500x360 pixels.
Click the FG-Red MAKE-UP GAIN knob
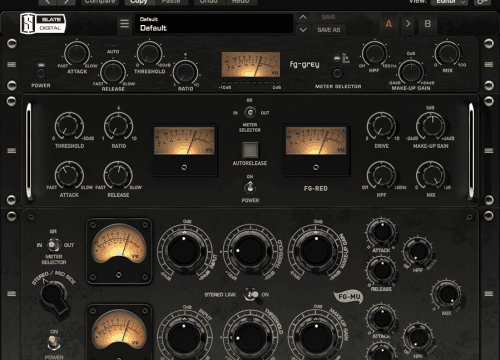point(431,127)
